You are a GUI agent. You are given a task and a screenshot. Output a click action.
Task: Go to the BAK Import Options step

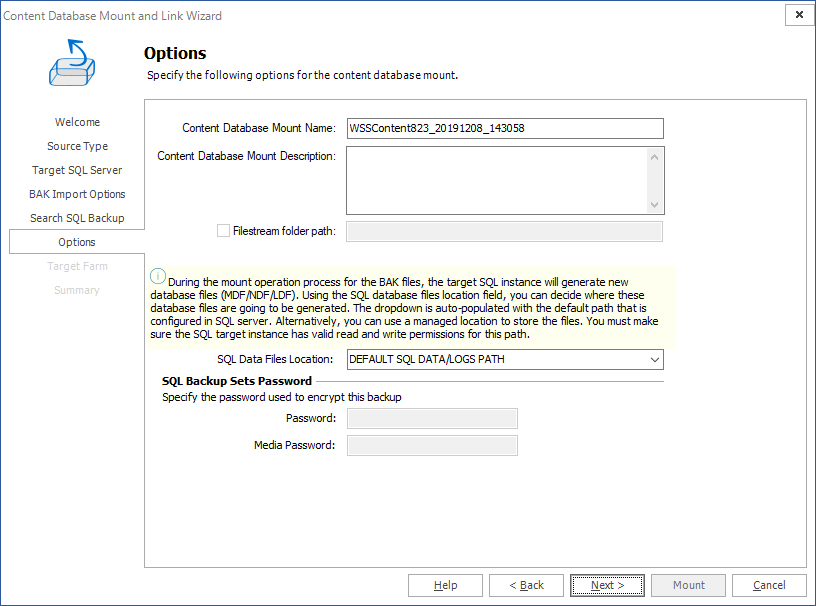pyautogui.click(x=77, y=194)
